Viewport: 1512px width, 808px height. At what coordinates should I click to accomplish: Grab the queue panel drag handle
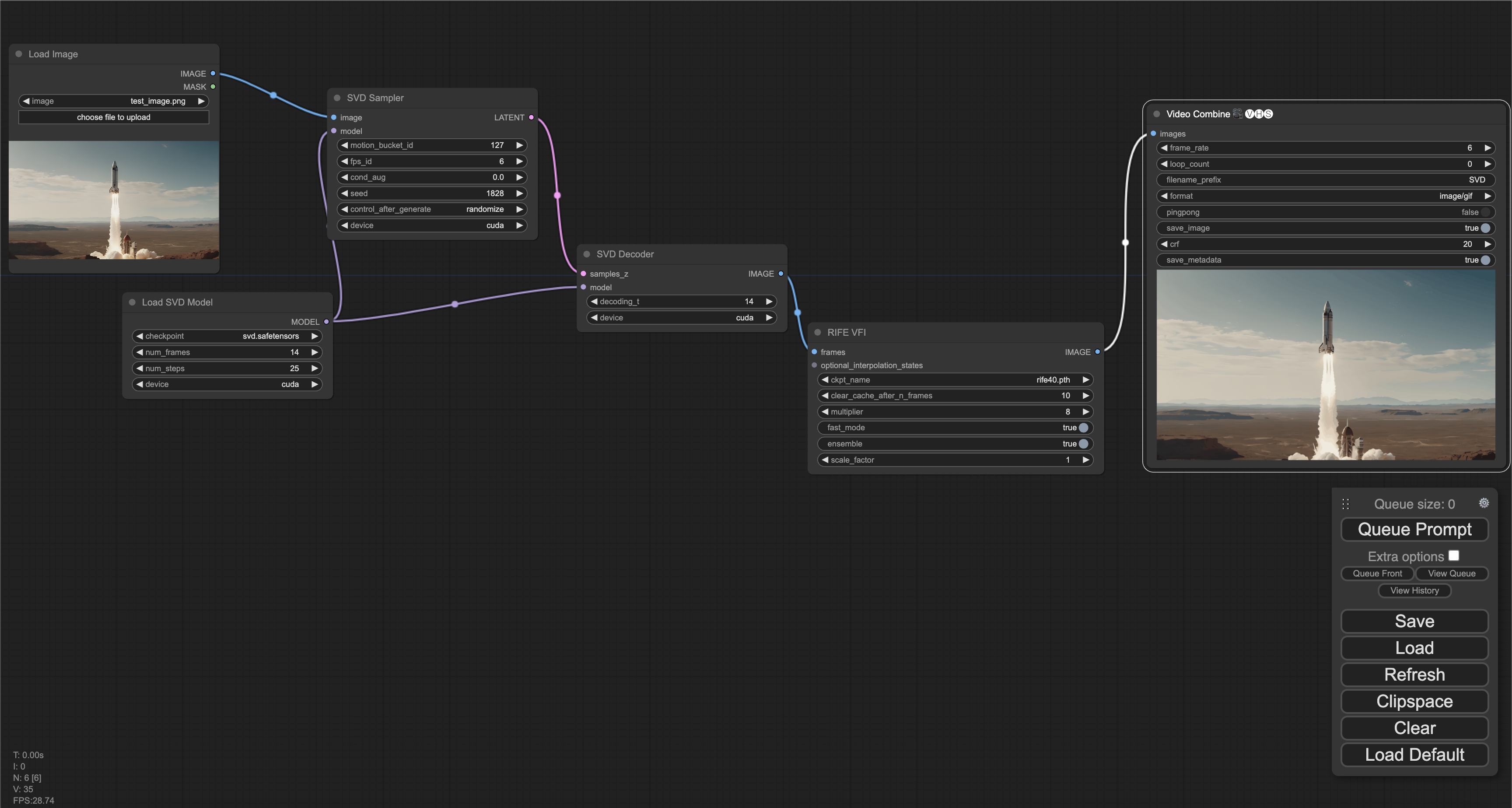pos(1345,504)
